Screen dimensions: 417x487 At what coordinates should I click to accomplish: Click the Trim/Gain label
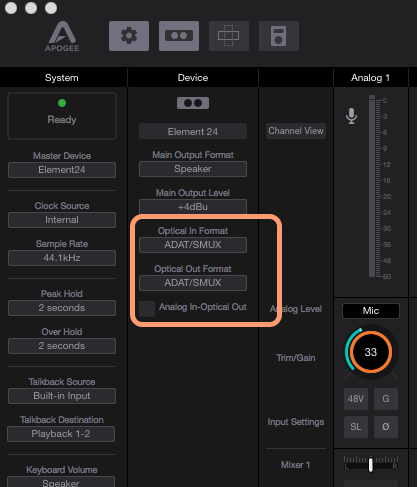click(296, 358)
